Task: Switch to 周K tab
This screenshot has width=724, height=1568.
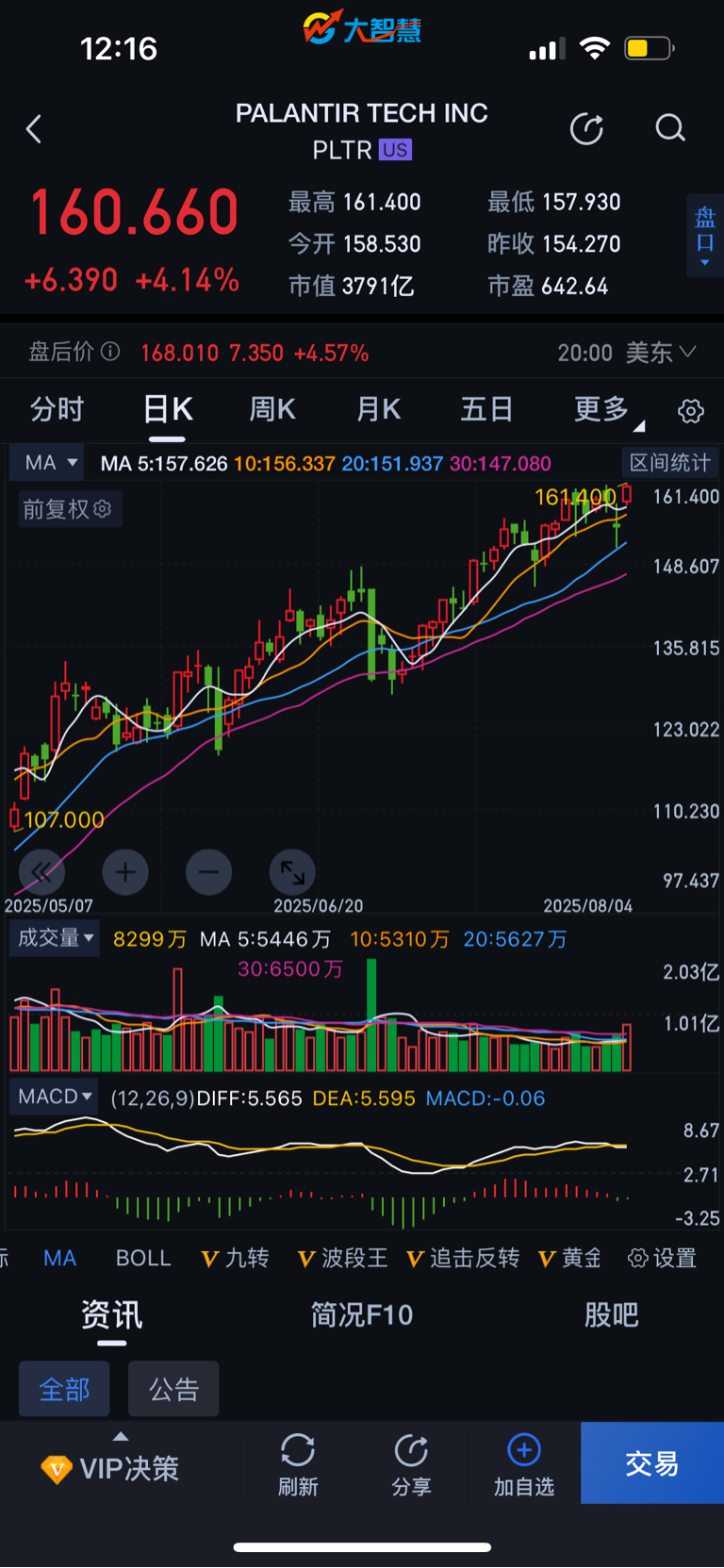Action: tap(272, 409)
